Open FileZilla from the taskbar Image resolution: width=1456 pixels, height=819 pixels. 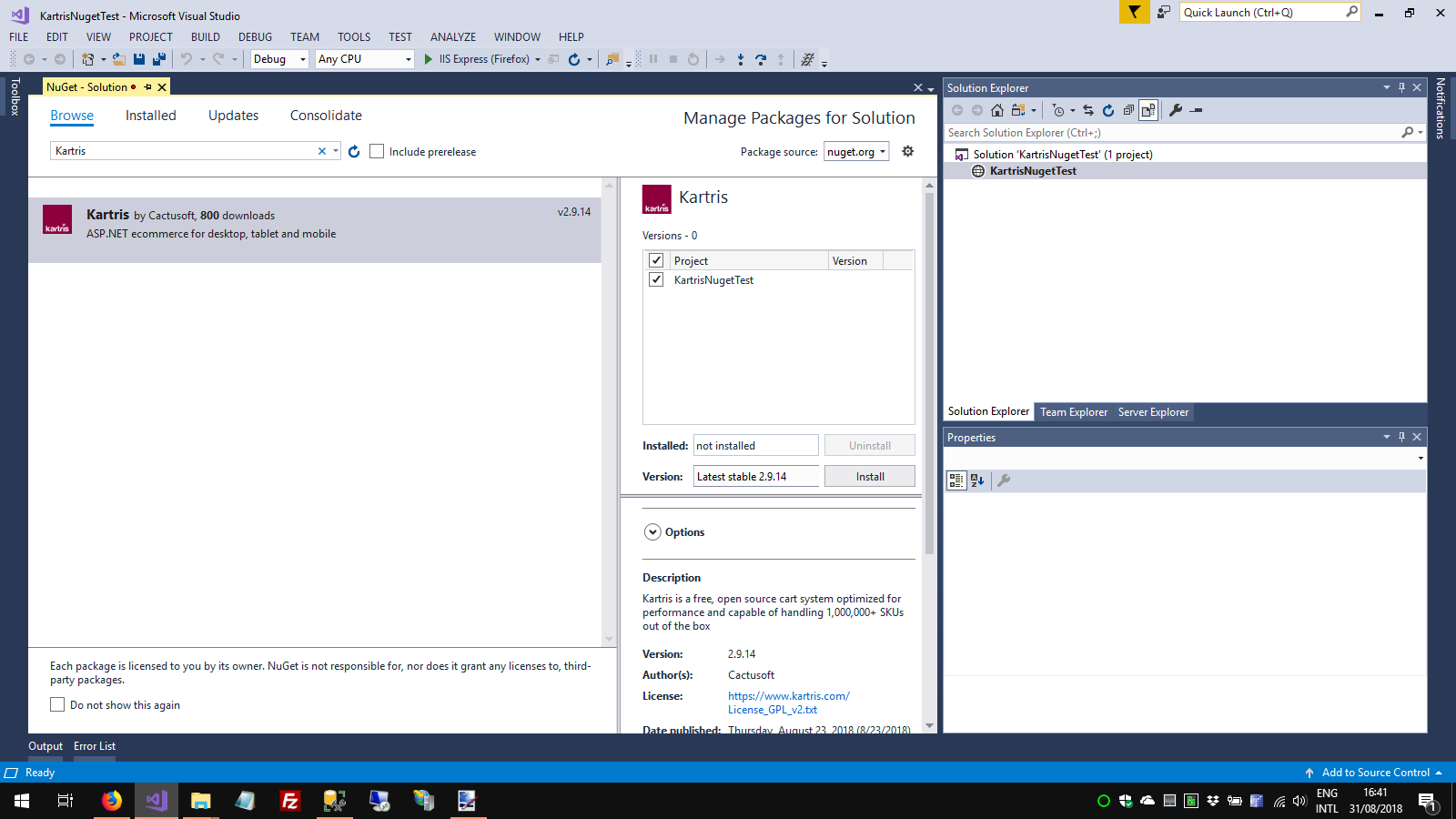point(289,801)
